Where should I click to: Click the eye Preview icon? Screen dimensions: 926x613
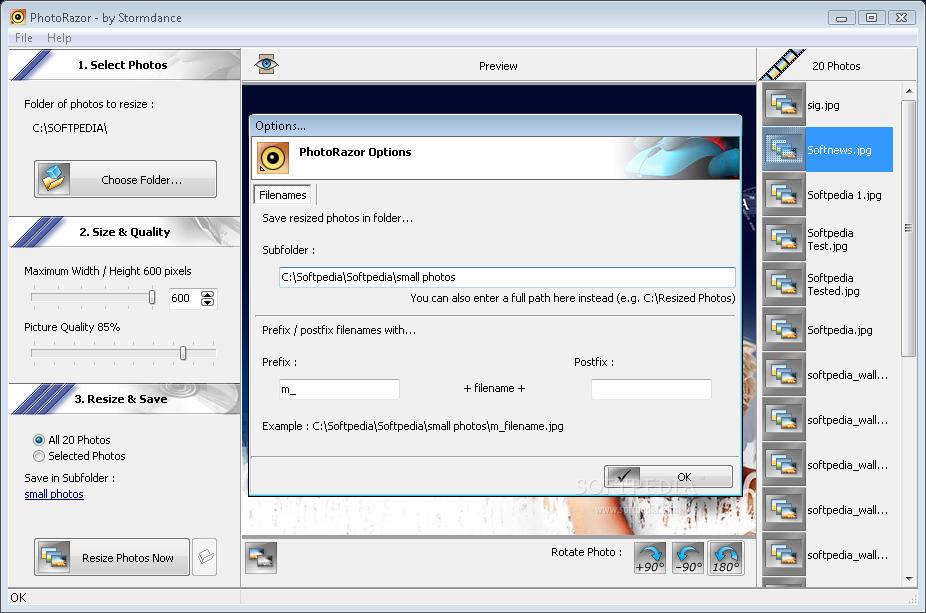266,64
